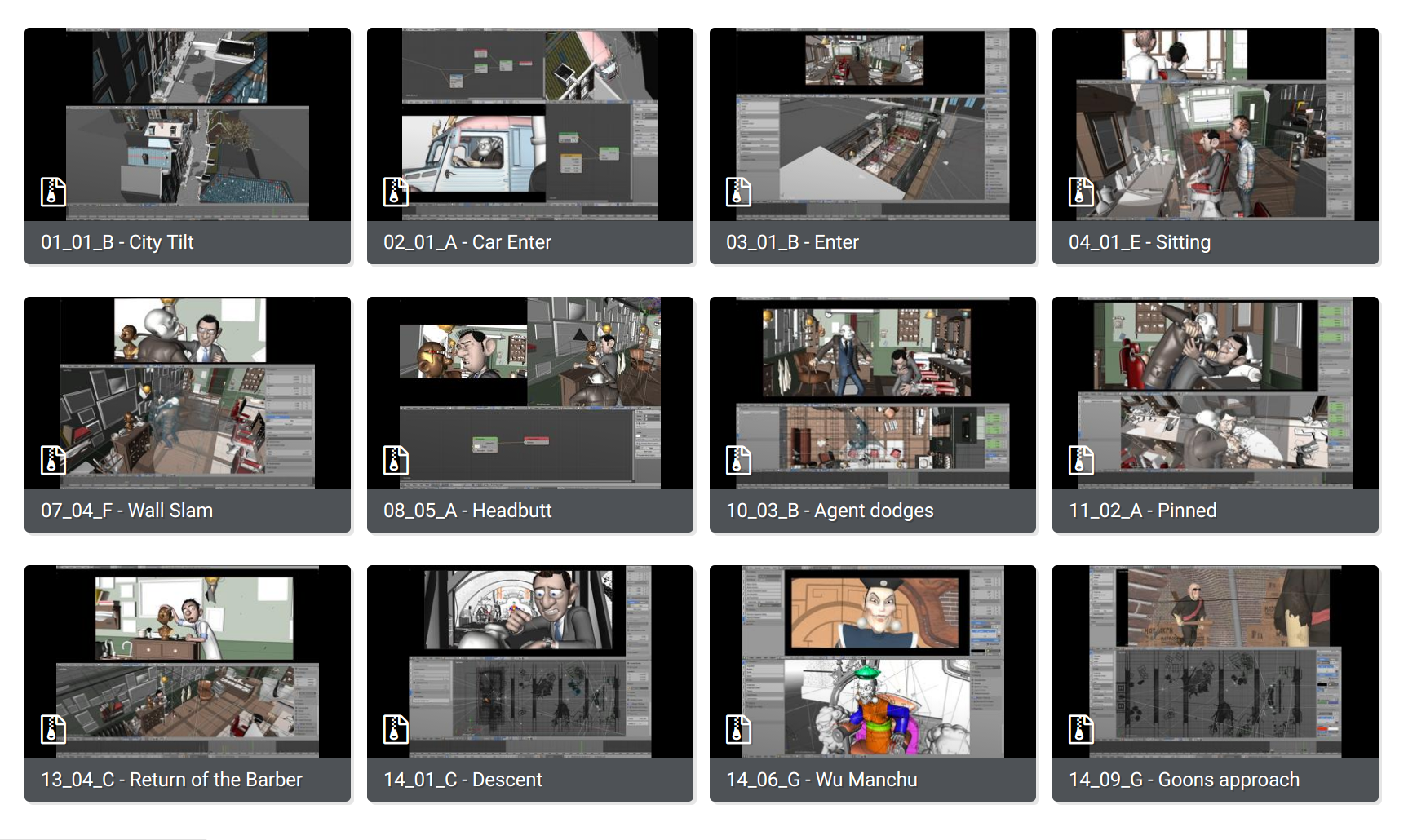Screen dimensions: 1417x840
Task: Click zip file icon on Pinned card
Action: (1081, 461)
